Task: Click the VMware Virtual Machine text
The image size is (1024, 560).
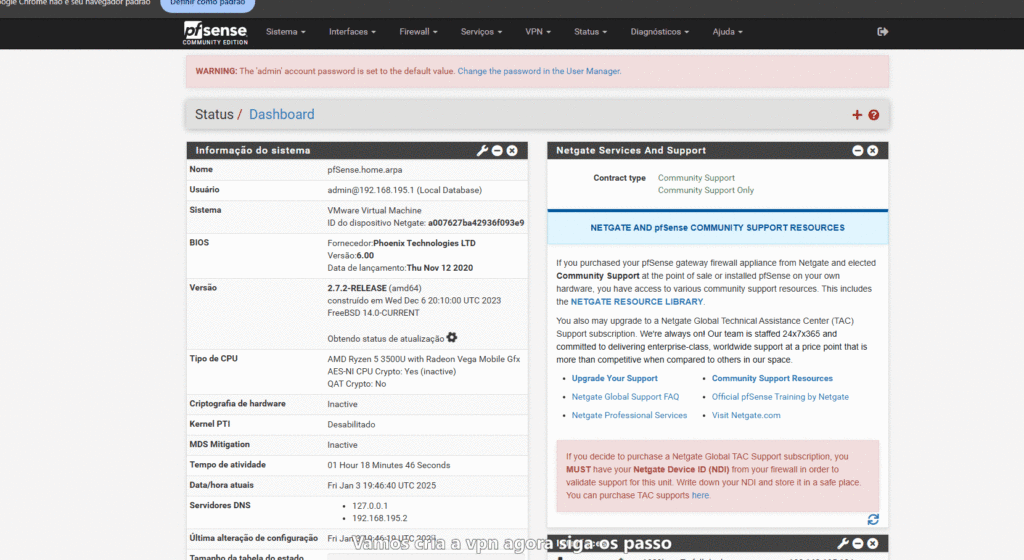Action: [x=374, y=211]
